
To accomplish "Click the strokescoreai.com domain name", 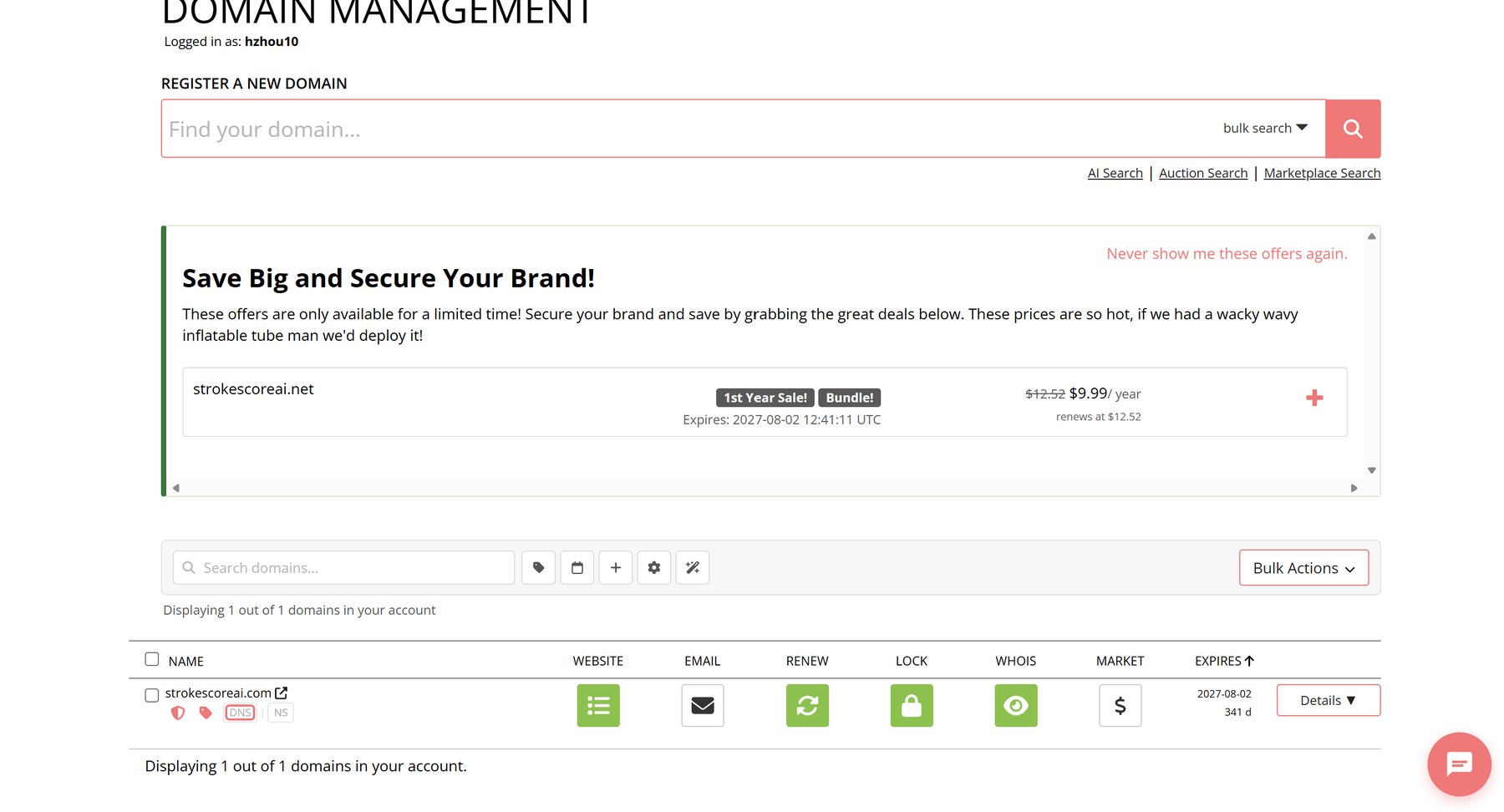I will [218, 693].
